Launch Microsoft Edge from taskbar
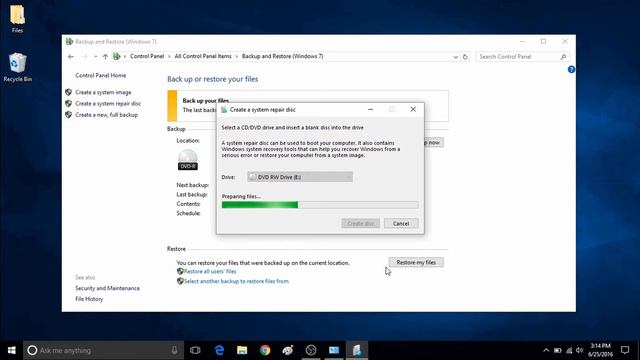This screenshot has height=360, width=640. 219,350
